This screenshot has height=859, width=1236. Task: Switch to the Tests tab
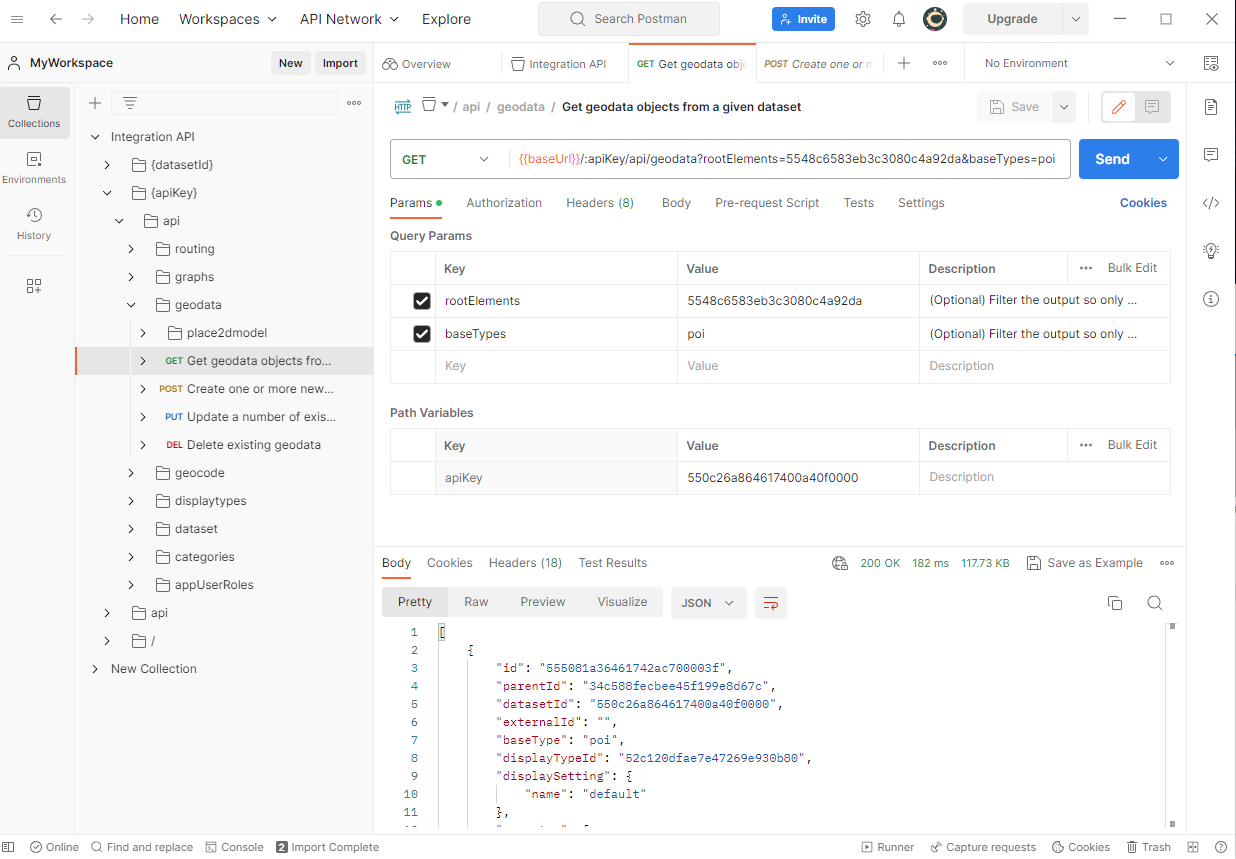tap(859, 203)
